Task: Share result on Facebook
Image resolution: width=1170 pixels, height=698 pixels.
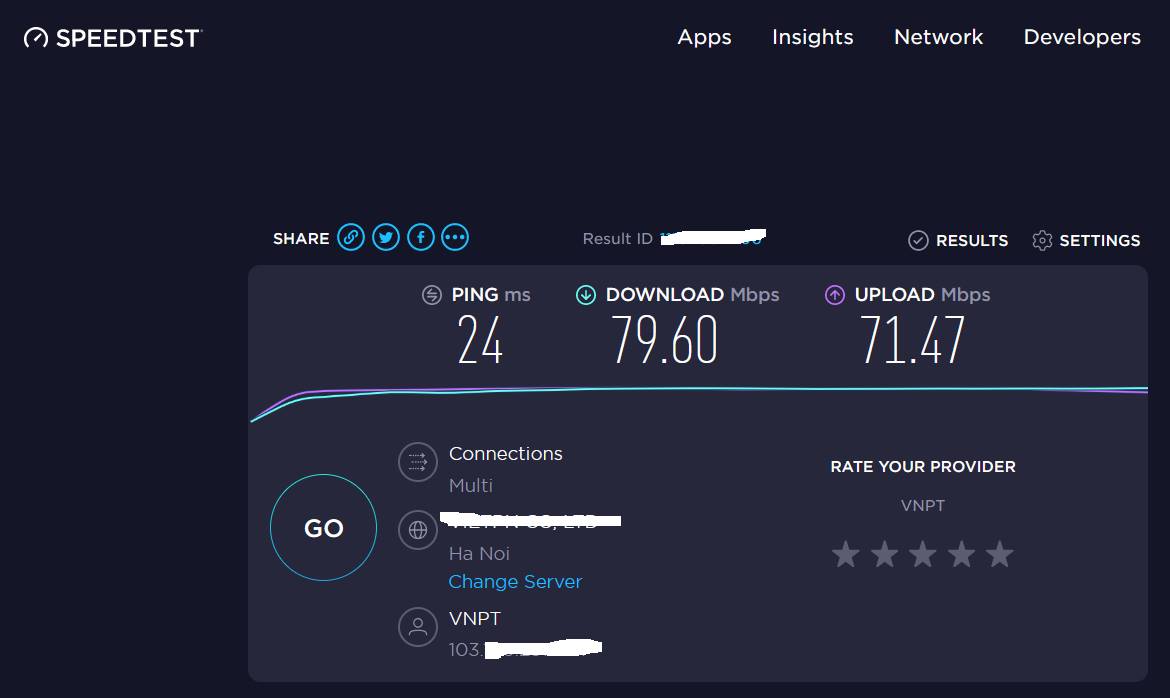Action: pyautogui.click(x=421, y=237)
